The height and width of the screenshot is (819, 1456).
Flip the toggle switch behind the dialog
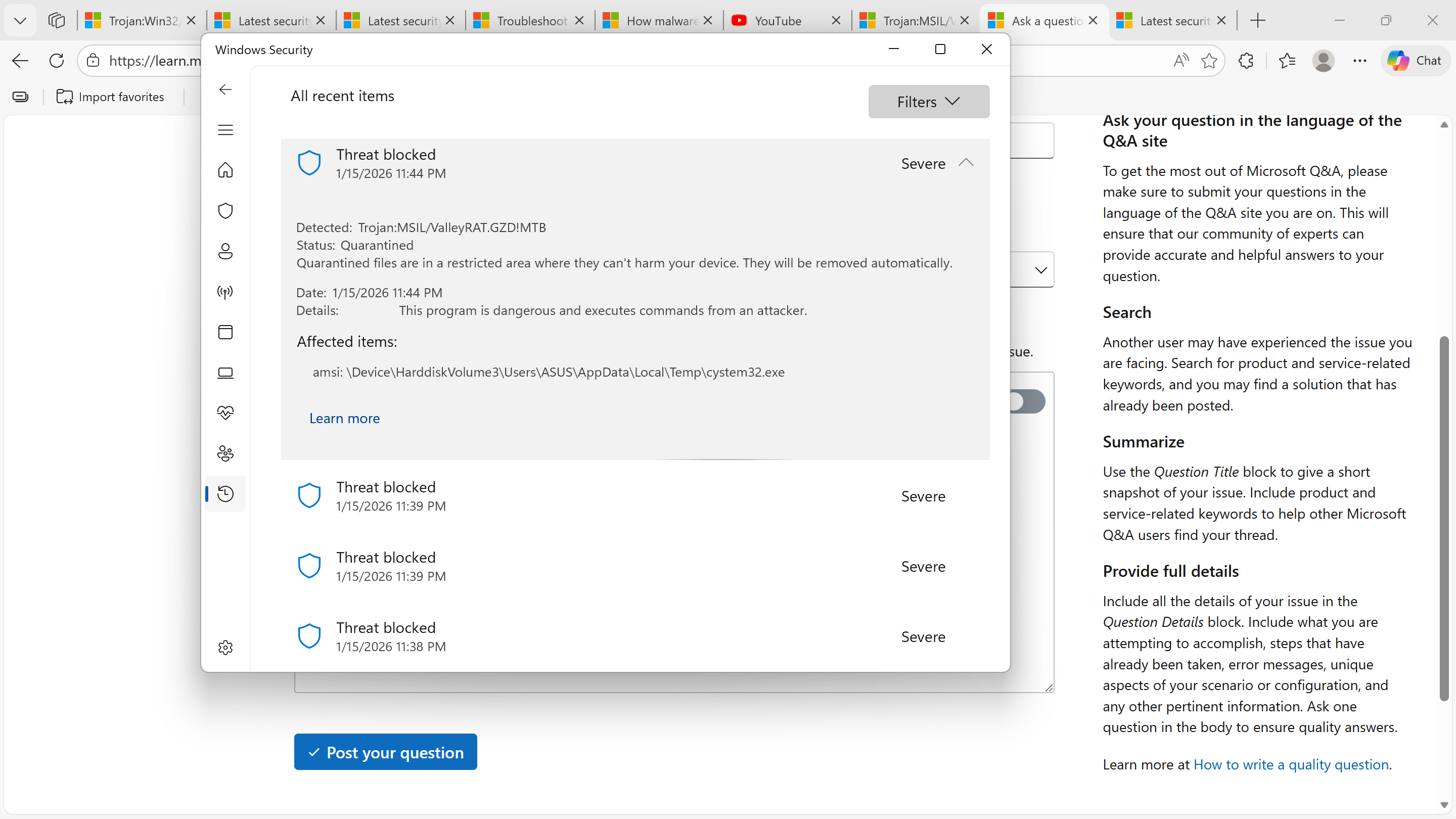1027,401
